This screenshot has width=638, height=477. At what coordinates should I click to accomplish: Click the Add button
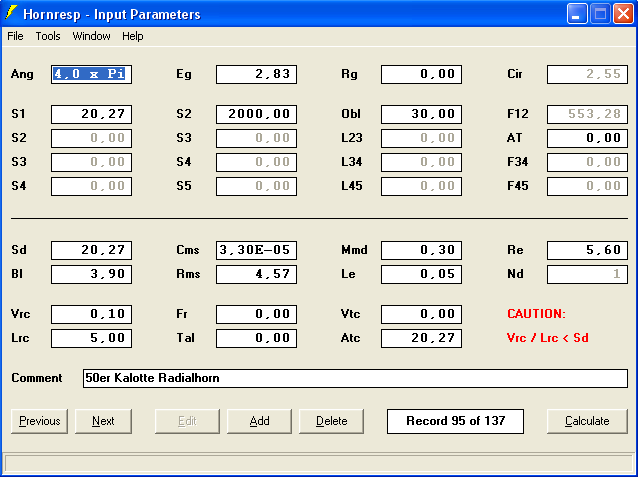259,421
